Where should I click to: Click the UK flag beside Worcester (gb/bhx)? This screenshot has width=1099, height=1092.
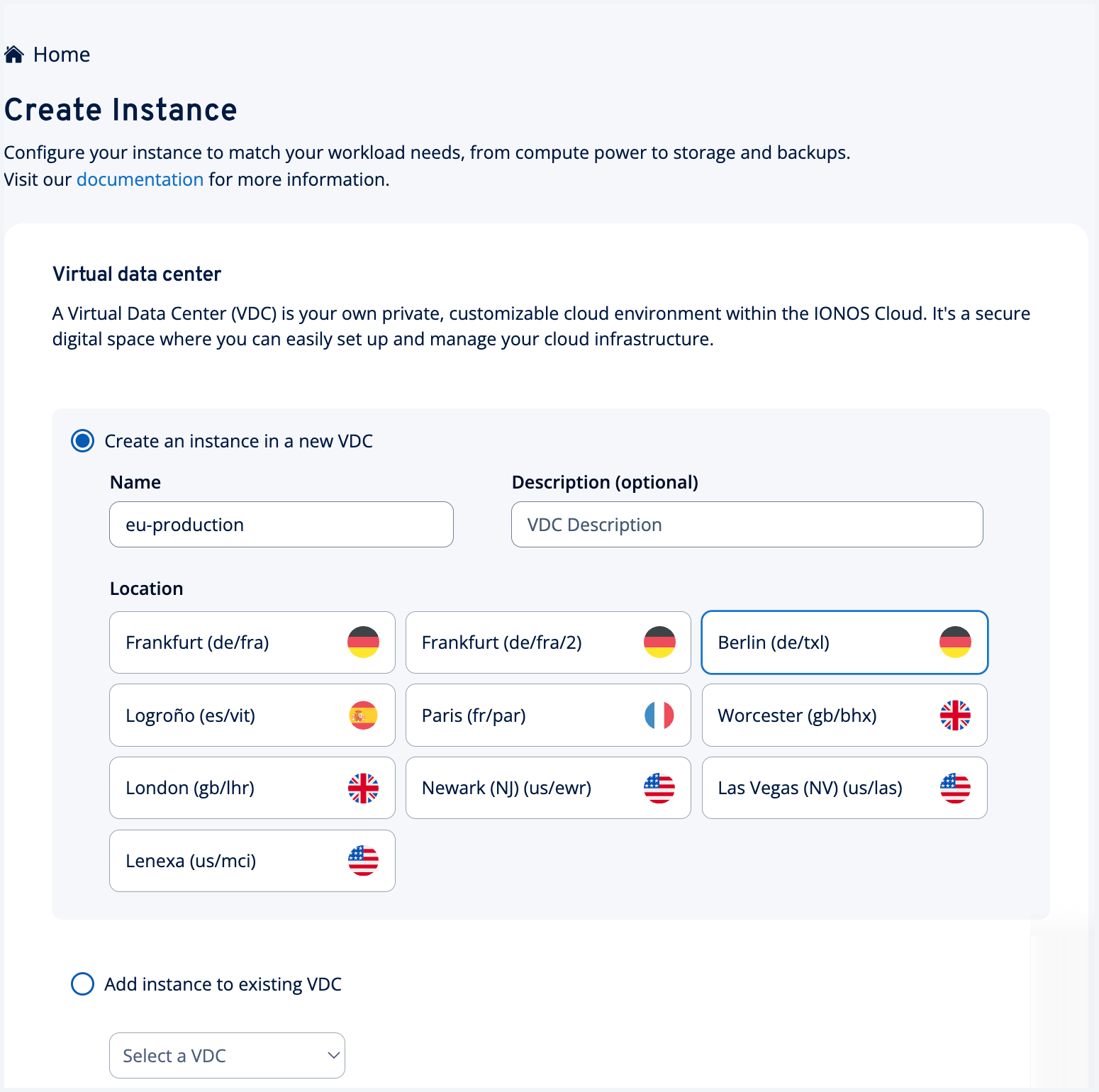tap(955, 715)
